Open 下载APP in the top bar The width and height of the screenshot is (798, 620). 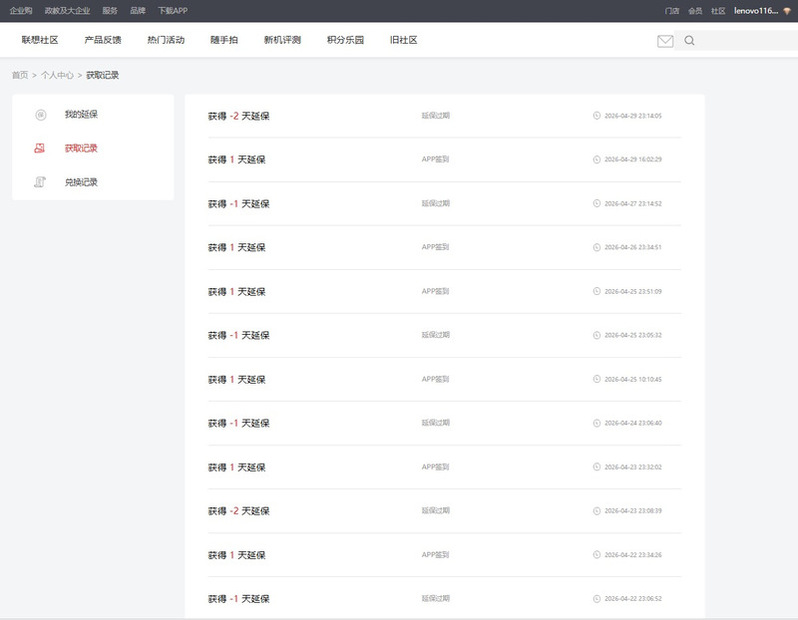tap(173, 11)
